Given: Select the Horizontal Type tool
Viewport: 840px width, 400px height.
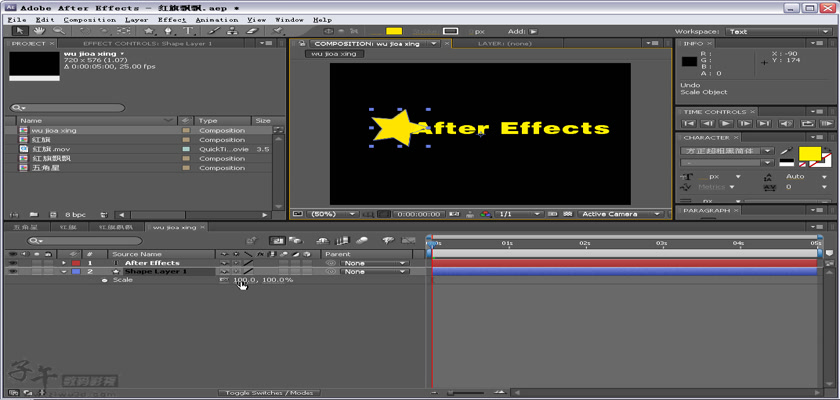Looking at the screenshot, I should pos(188,31).
